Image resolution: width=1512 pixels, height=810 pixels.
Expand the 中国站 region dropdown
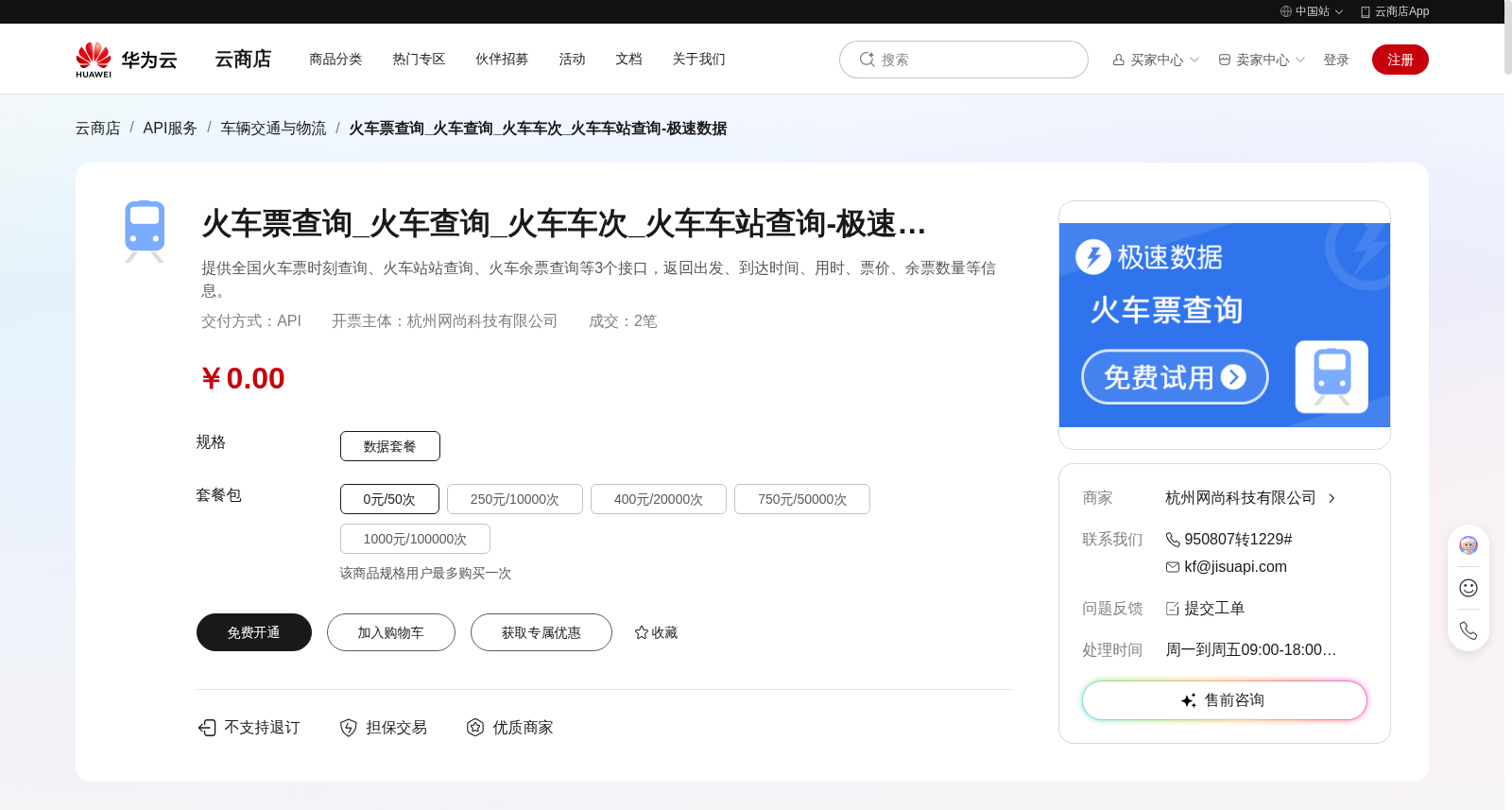[x=1339, y=12]
